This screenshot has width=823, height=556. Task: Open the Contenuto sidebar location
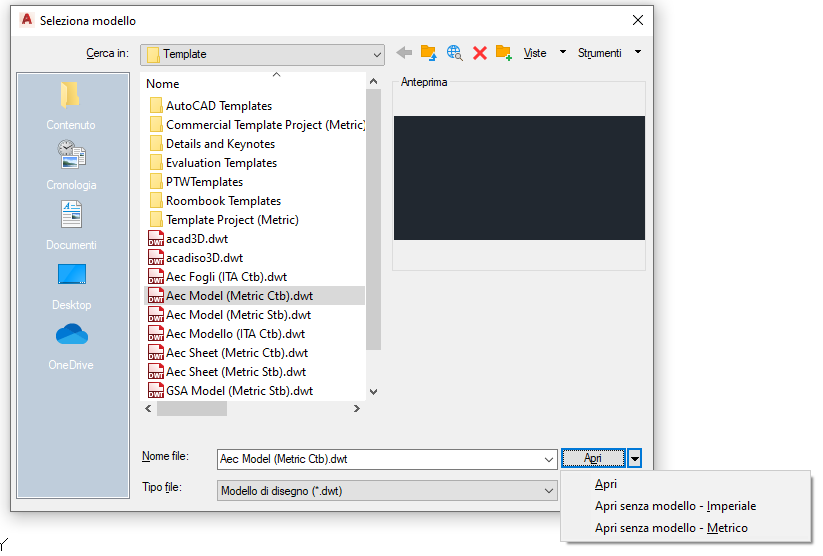tap(71, 107)
